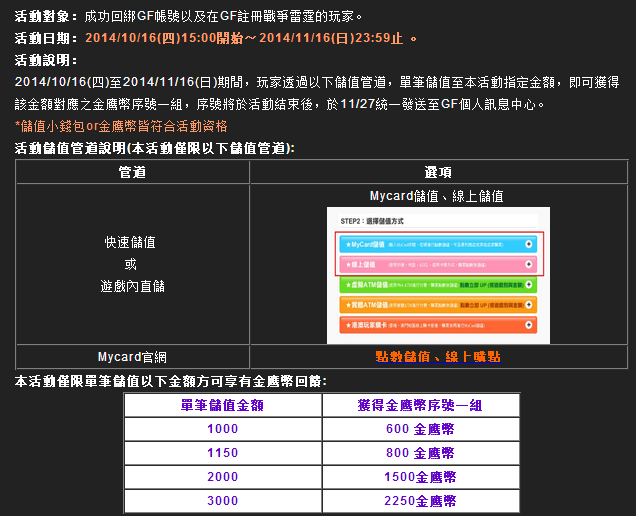Click the 600 金鷹幣 reward cell
This screenshot has height=516, width=636.
click(x=421, y=429)
